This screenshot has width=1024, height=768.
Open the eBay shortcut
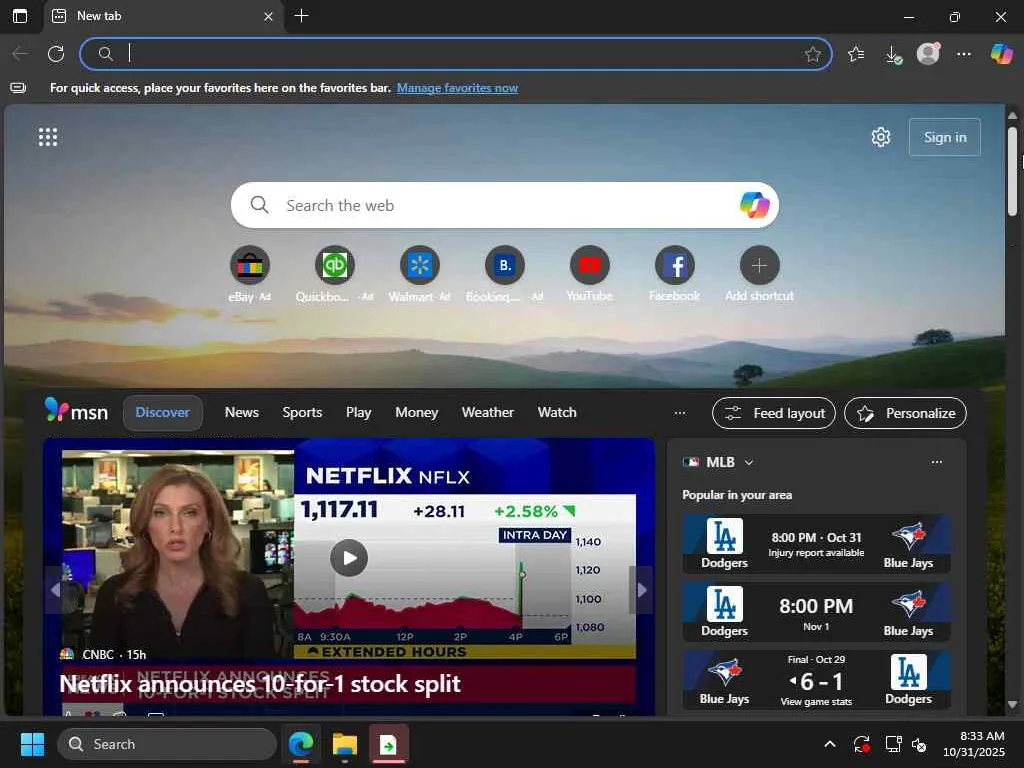click(249, 265)
